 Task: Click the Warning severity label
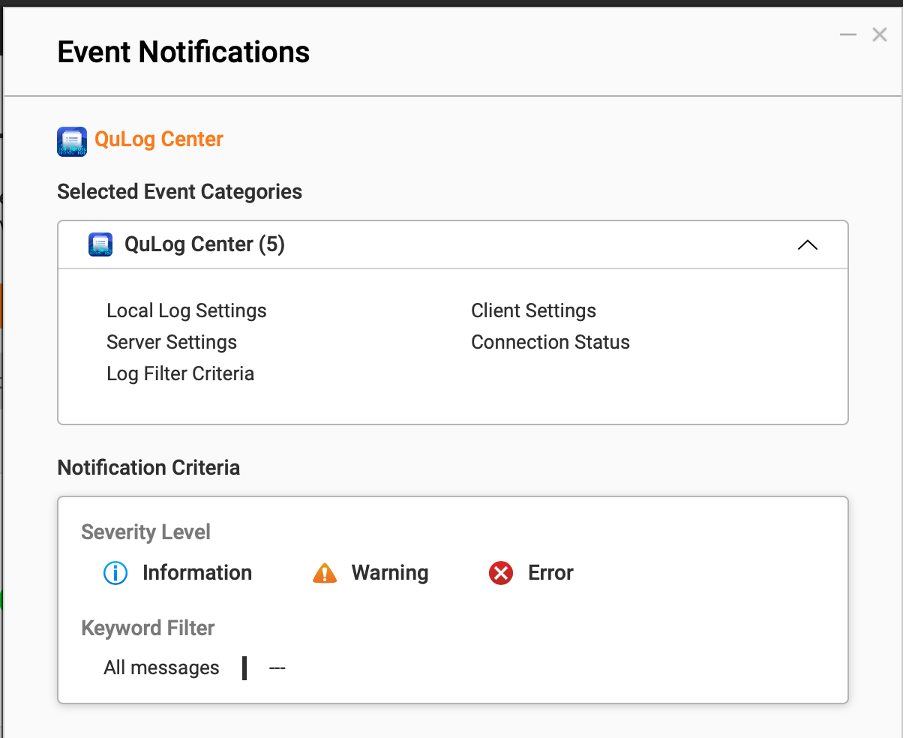coord(389,573)
